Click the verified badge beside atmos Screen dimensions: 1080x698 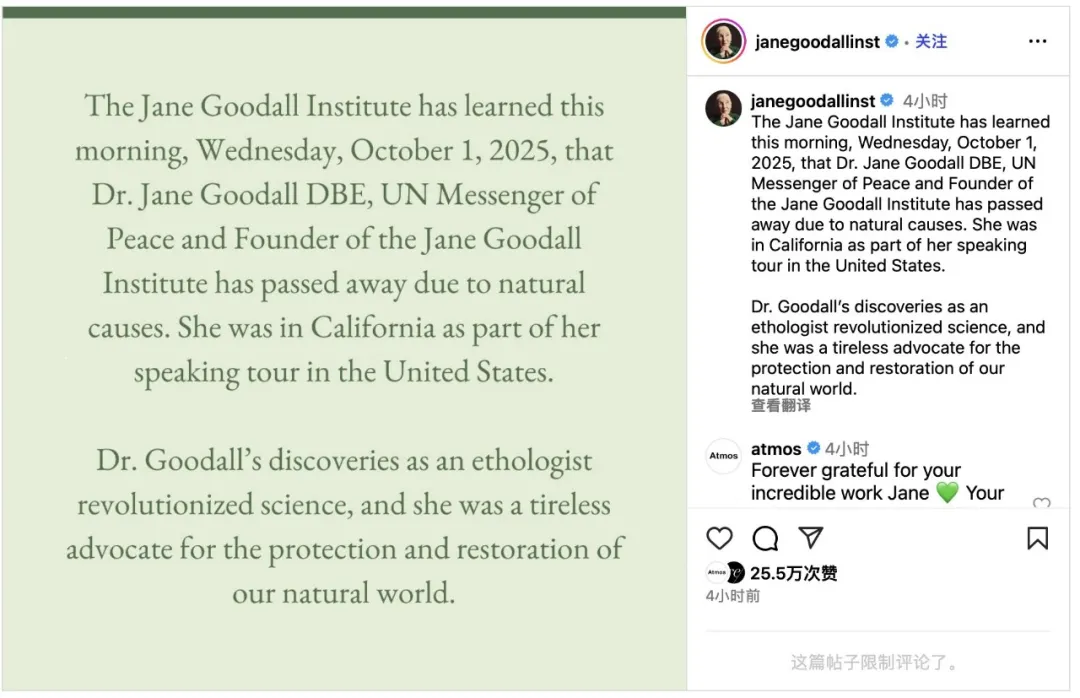point(814,449)
